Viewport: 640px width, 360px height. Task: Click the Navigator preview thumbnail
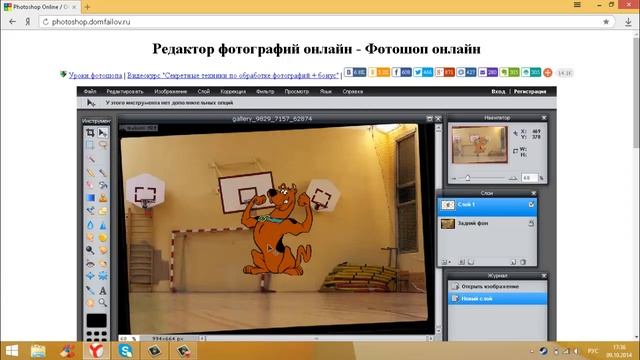point(480,144)
